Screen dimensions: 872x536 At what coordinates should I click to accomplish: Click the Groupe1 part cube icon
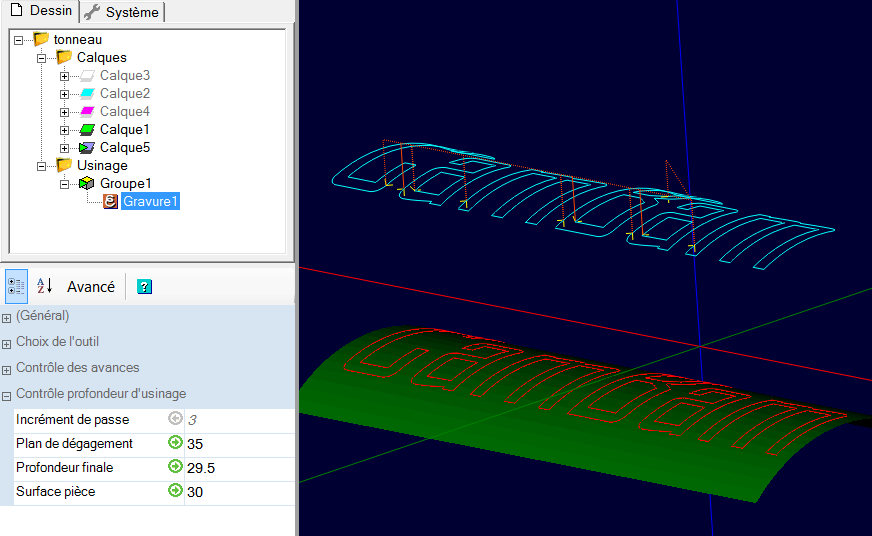(87, 183)
